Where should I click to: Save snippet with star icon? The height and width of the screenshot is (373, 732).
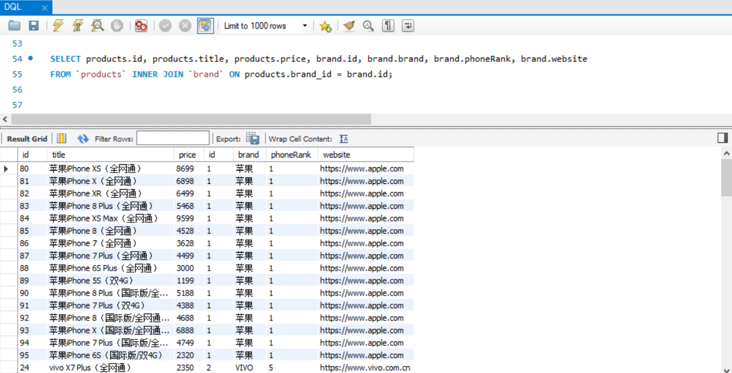click(x=325, y=26)
